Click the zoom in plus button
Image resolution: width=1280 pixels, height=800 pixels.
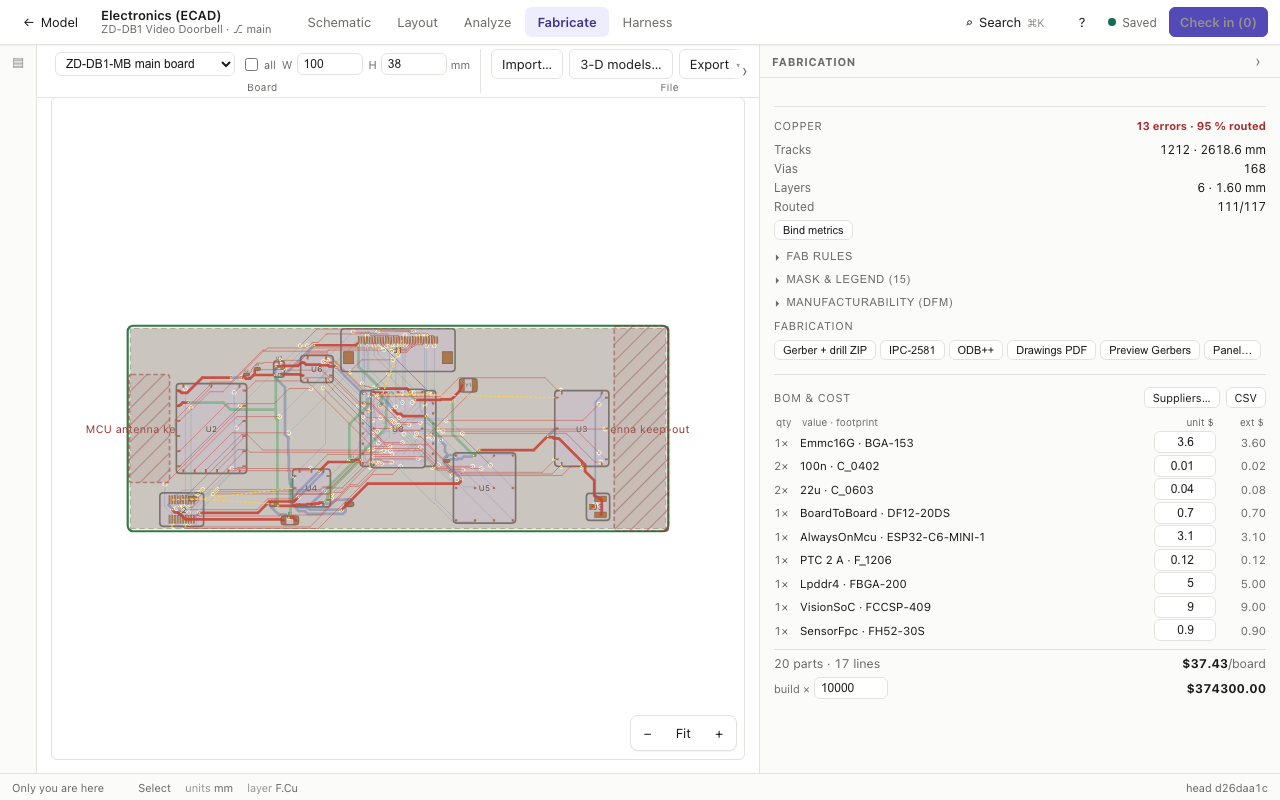(x=719, y=734)
